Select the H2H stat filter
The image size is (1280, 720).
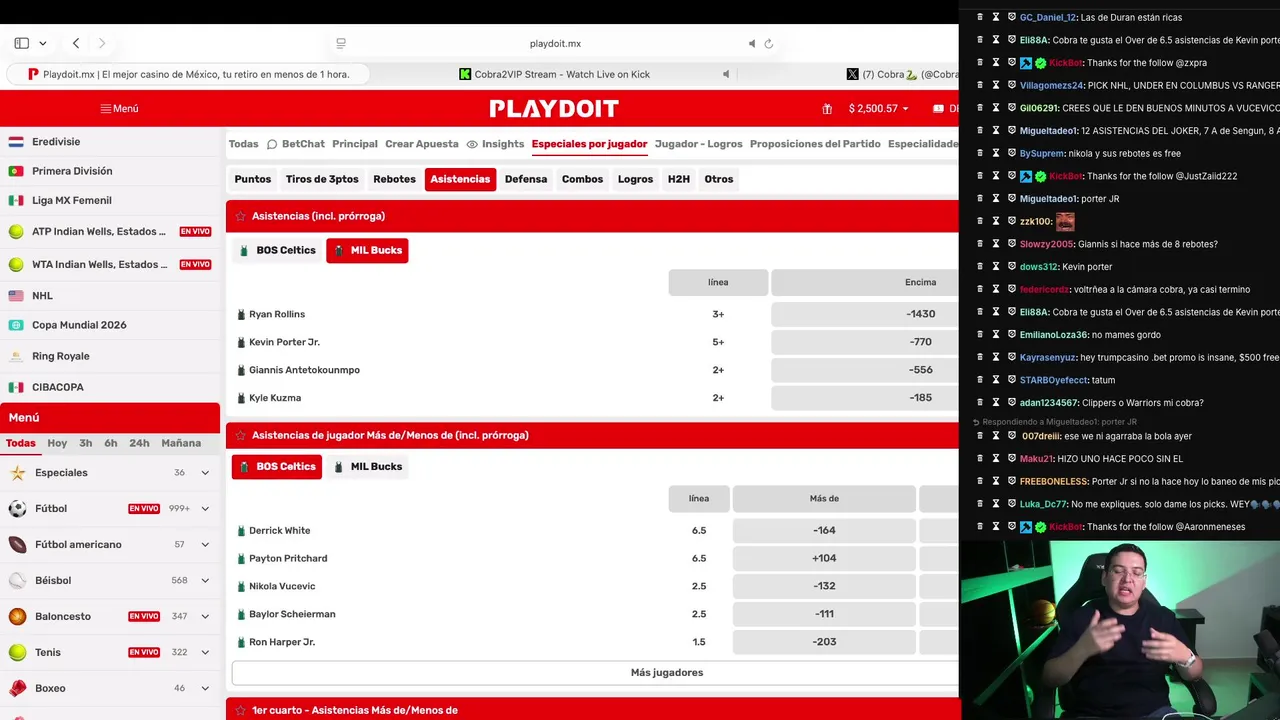tap(679, 179)
